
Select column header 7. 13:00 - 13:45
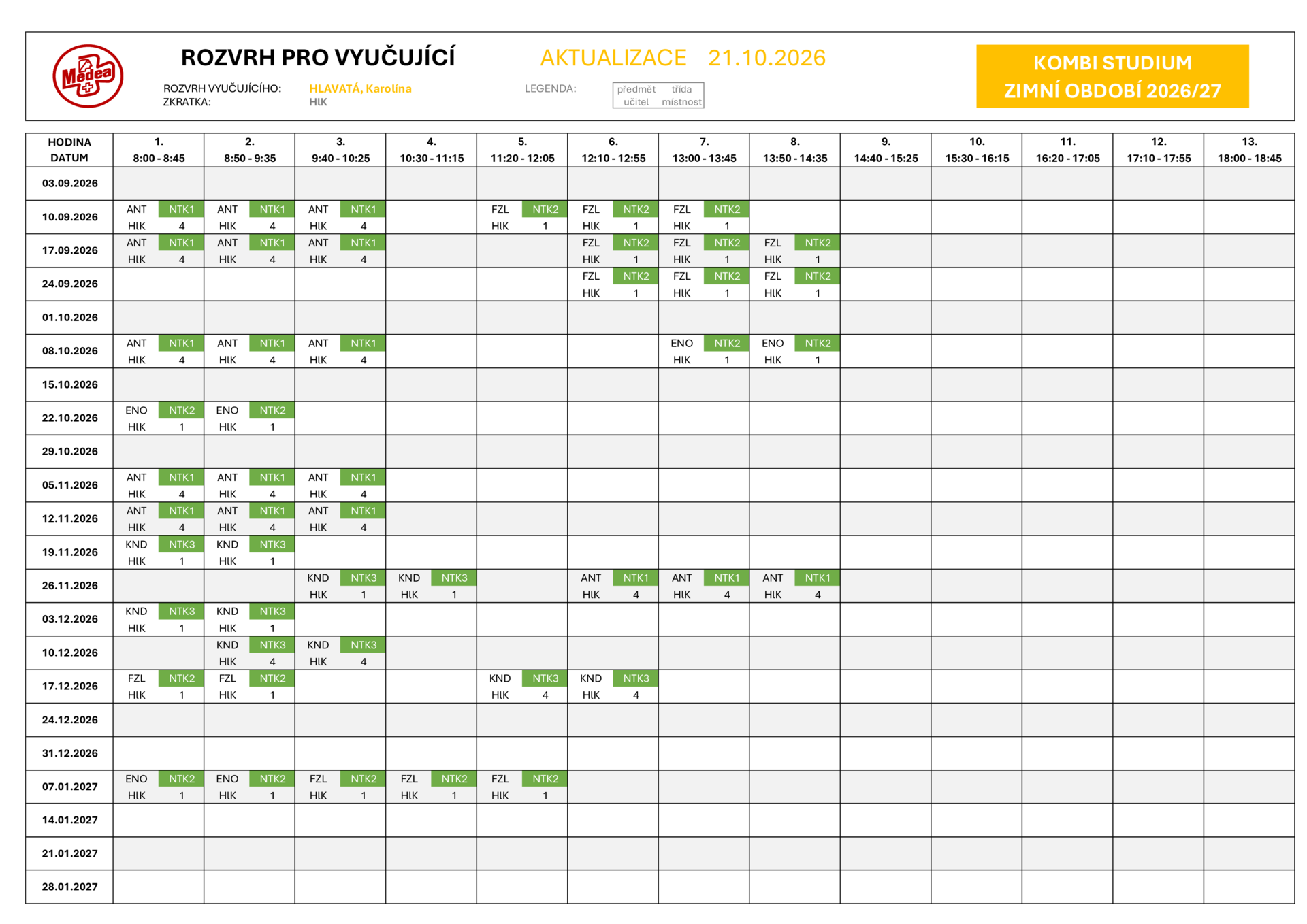(704, 150)
